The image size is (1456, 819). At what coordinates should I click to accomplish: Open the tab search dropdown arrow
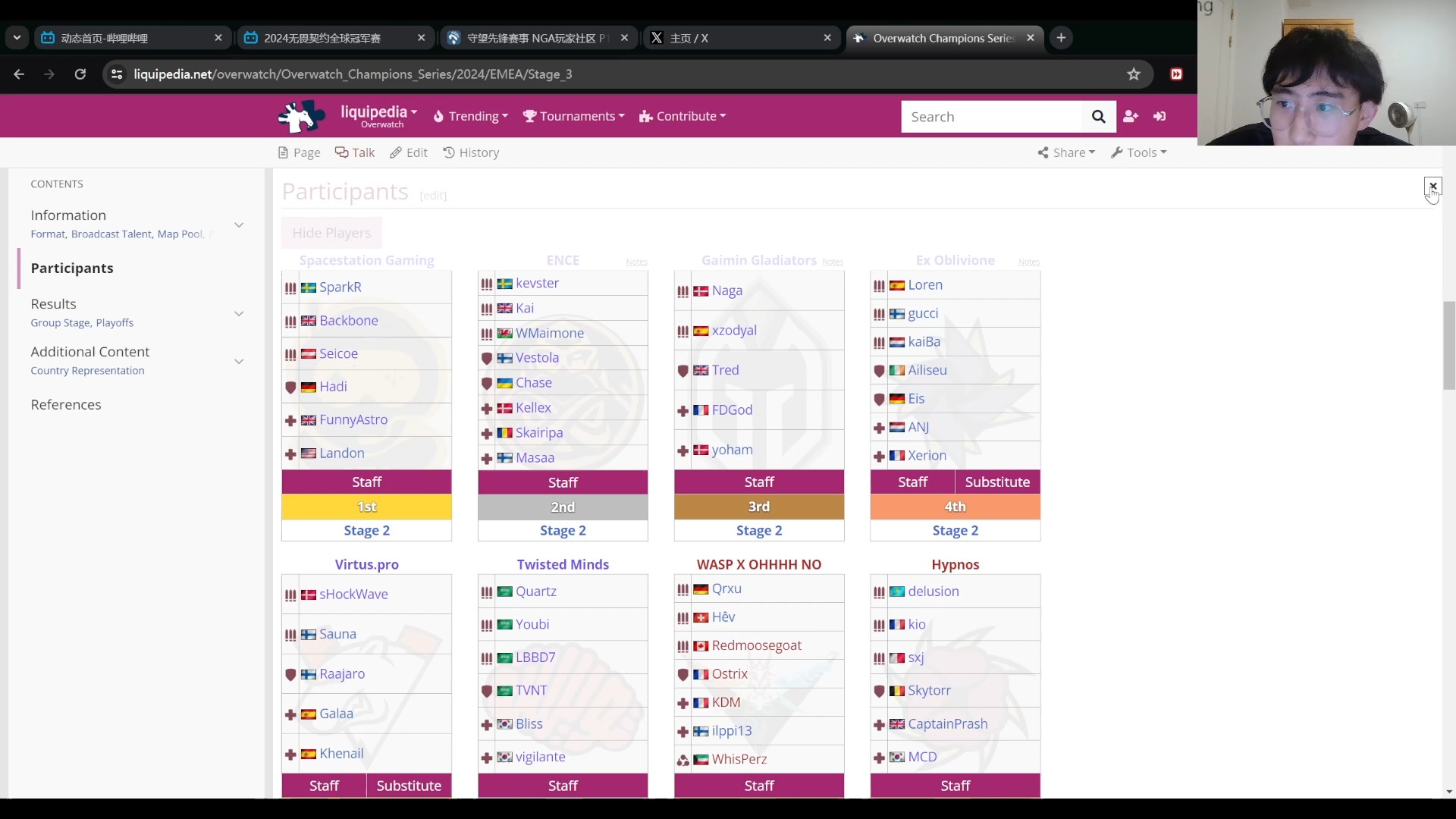coord(17,38)
